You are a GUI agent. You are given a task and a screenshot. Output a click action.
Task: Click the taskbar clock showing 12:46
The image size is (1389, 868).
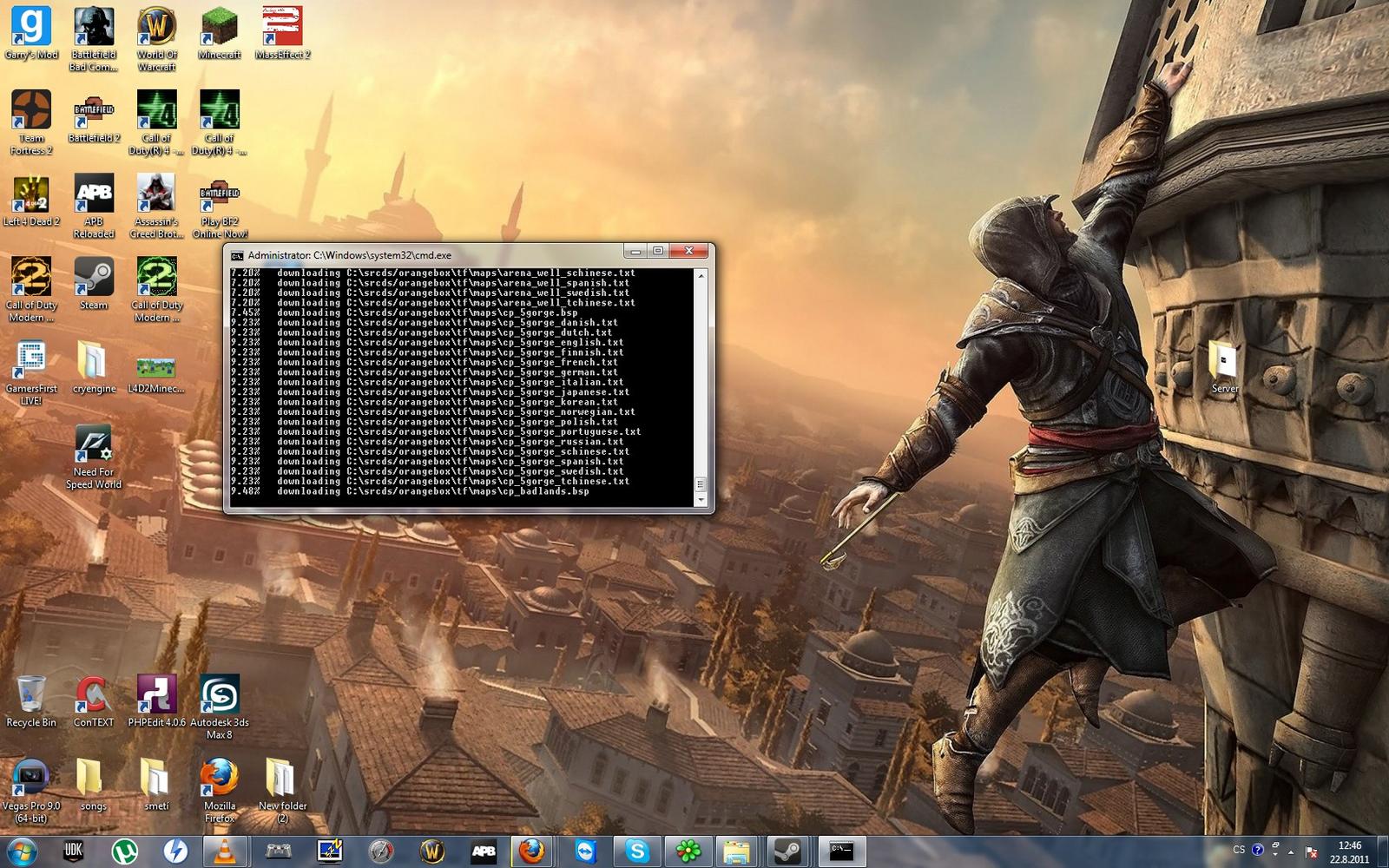coord(1349,852)
